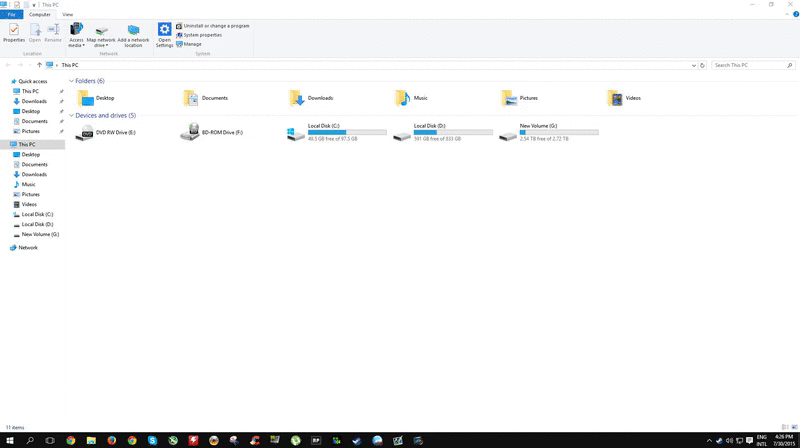The height and width of the screenshot is (448, 800).
Task: Open Properties in the ribbon
Action: click(14, 33)
